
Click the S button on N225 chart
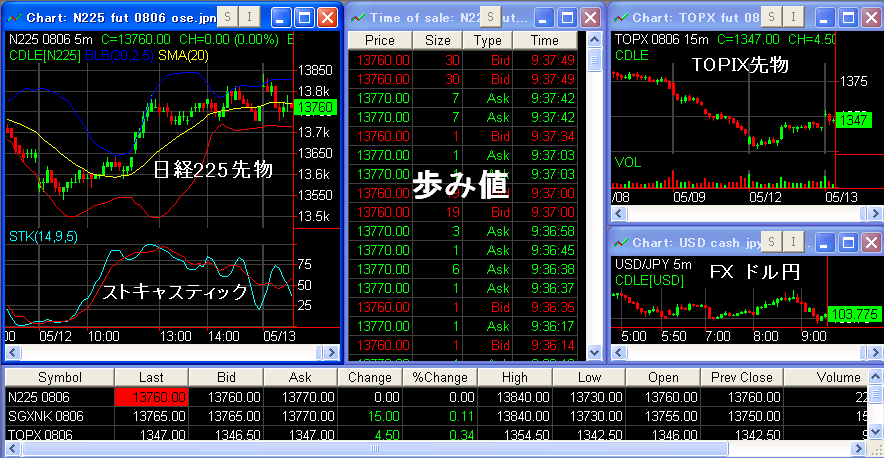226,17
